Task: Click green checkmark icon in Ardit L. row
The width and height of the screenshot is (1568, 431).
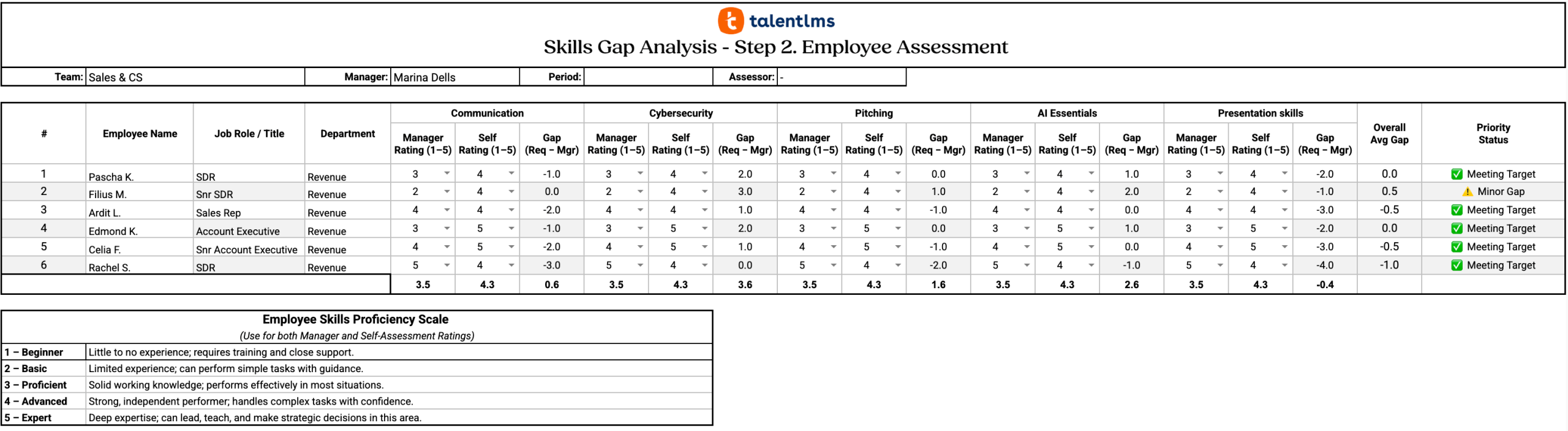Action: pos(1457,210)
